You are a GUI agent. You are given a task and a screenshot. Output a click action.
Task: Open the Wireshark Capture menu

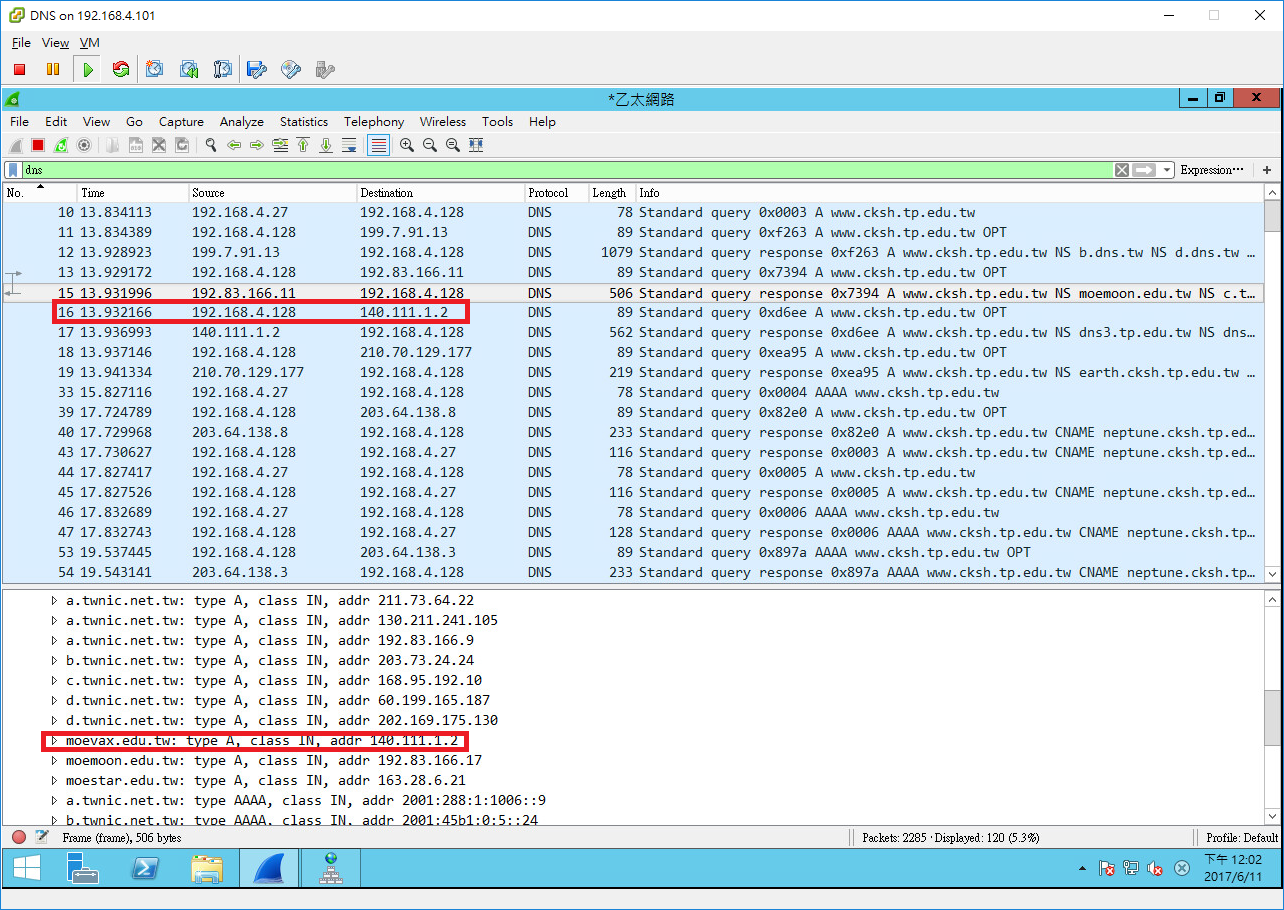(x=181, y=121)
